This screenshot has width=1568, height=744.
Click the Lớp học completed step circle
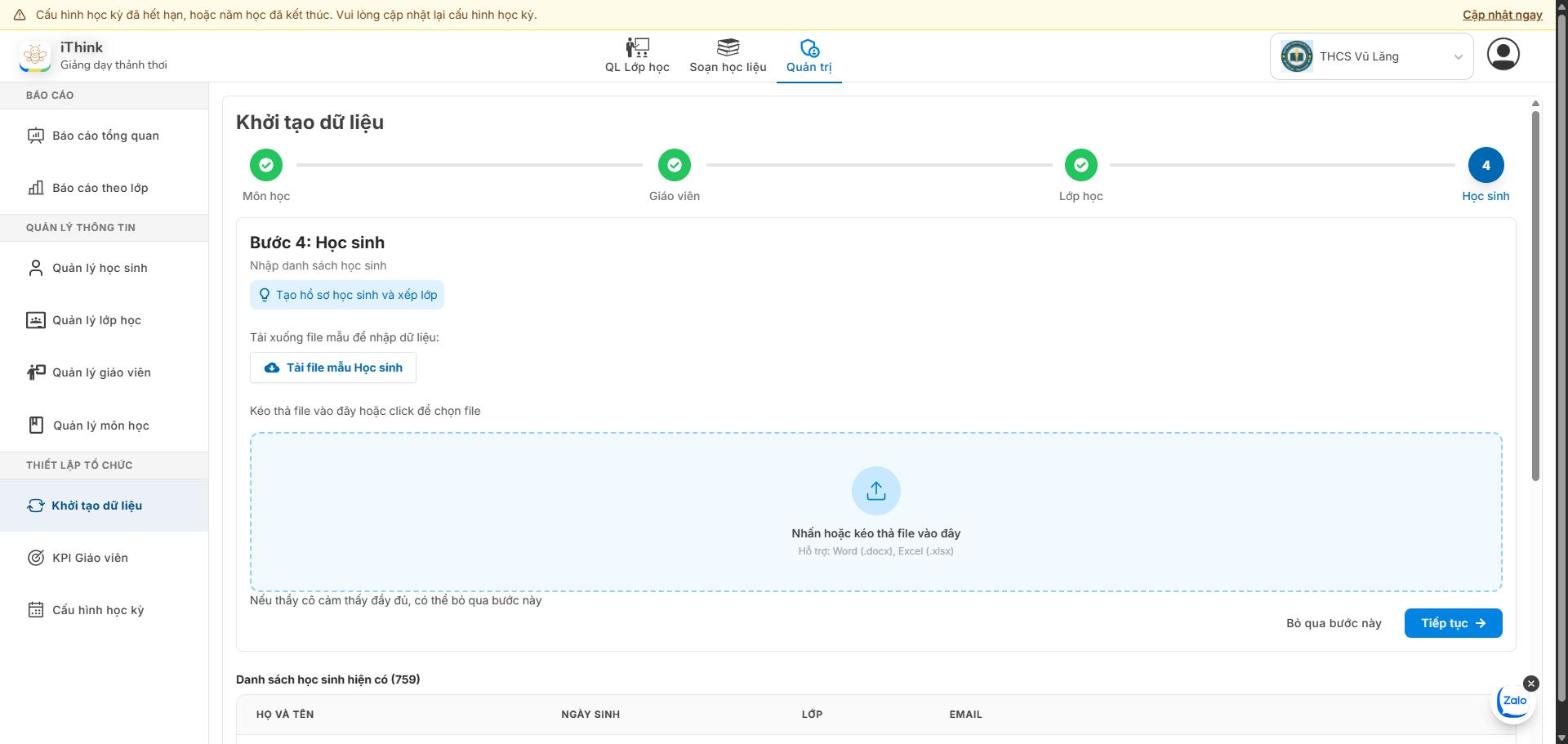(x=1081, y=165)
